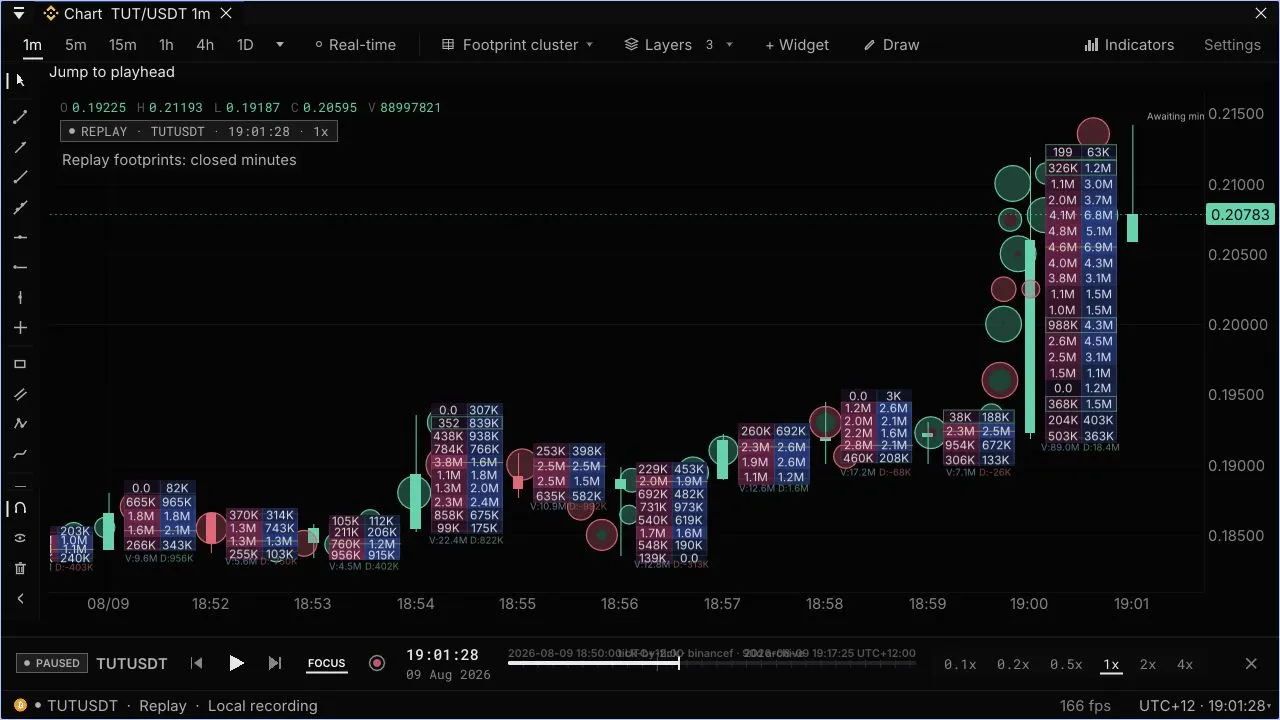
Task: Close the replay control bar
Action: tap(1251, 663)
